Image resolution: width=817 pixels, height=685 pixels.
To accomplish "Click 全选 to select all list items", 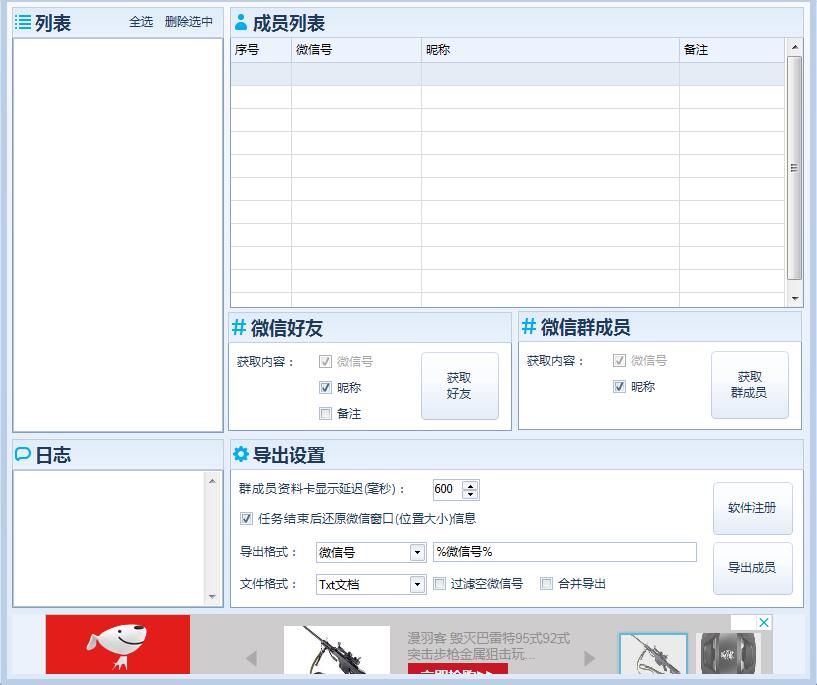I will (x=141, y=22).
